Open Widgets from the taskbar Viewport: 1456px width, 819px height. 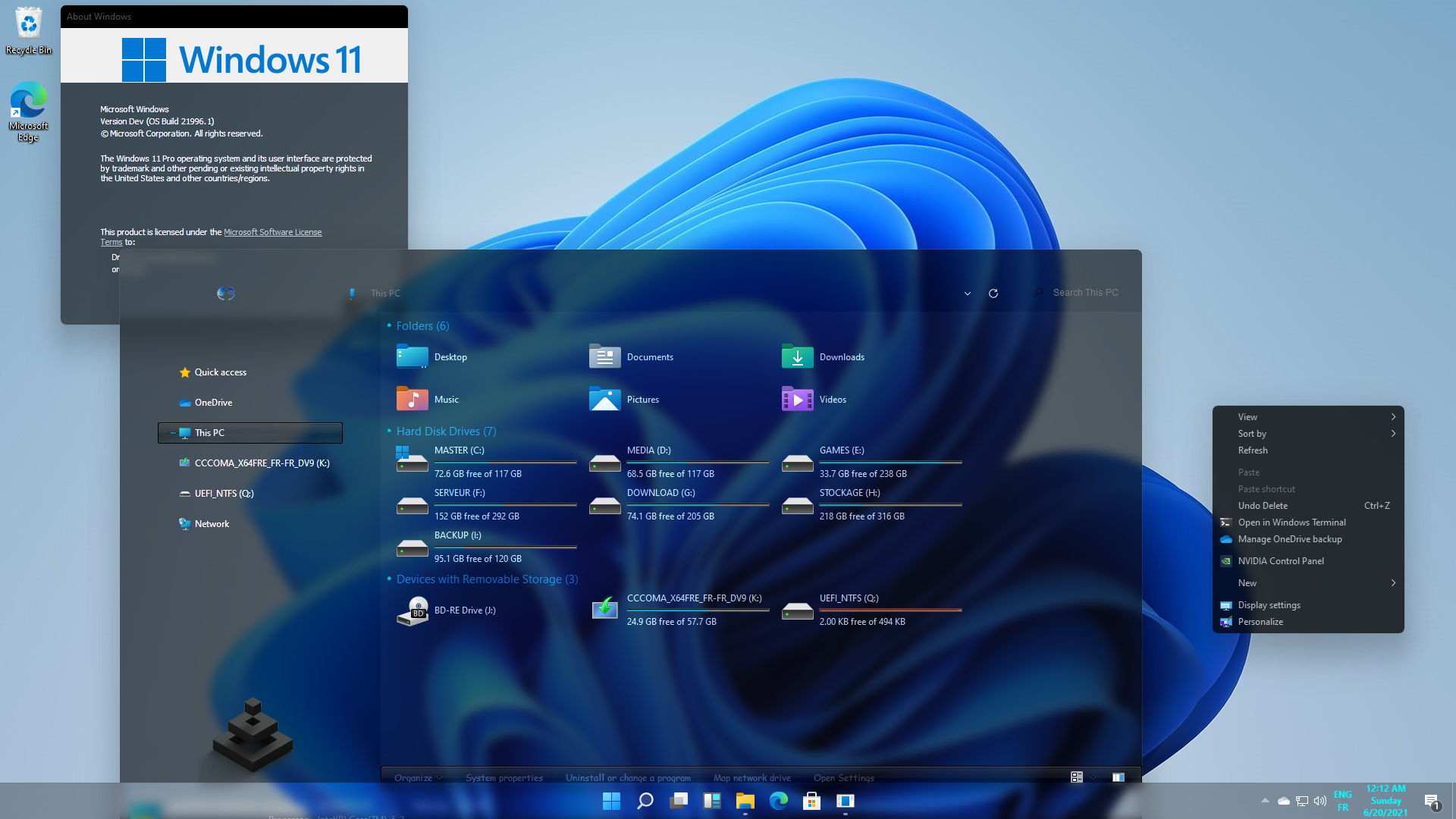point(712,801)
